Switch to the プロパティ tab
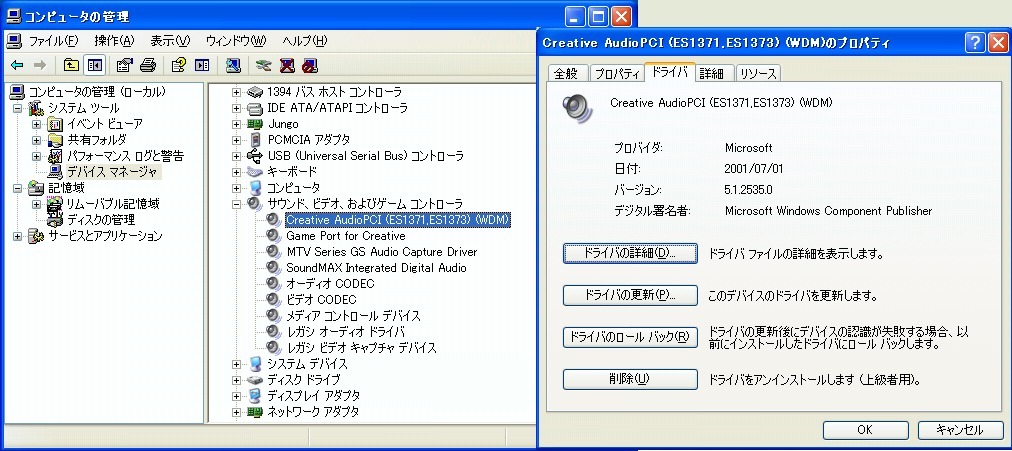The image size is (1012, 451). (616, 74)
